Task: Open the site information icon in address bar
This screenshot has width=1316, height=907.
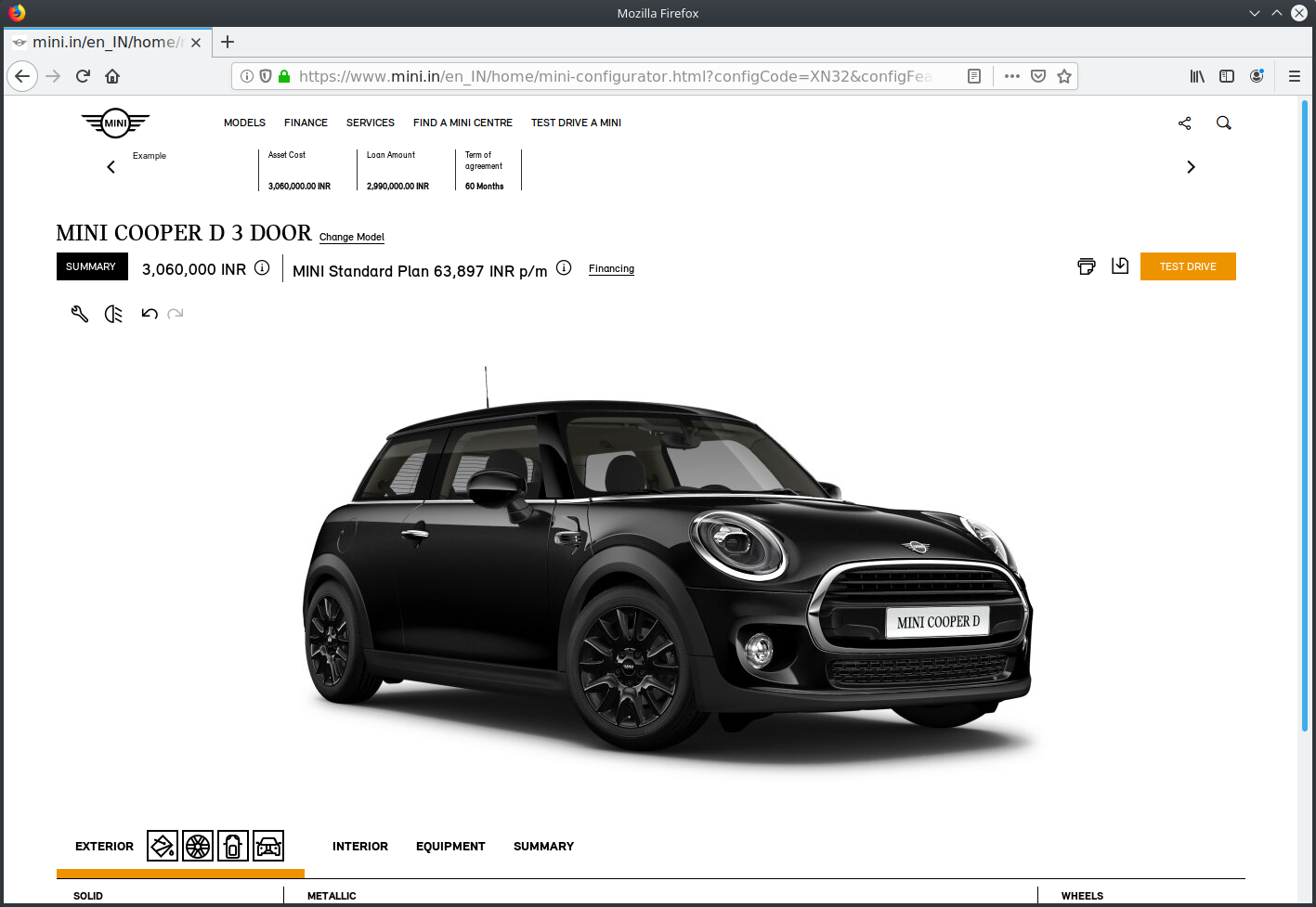Action: pyautogui.click(x=247, y=76)
